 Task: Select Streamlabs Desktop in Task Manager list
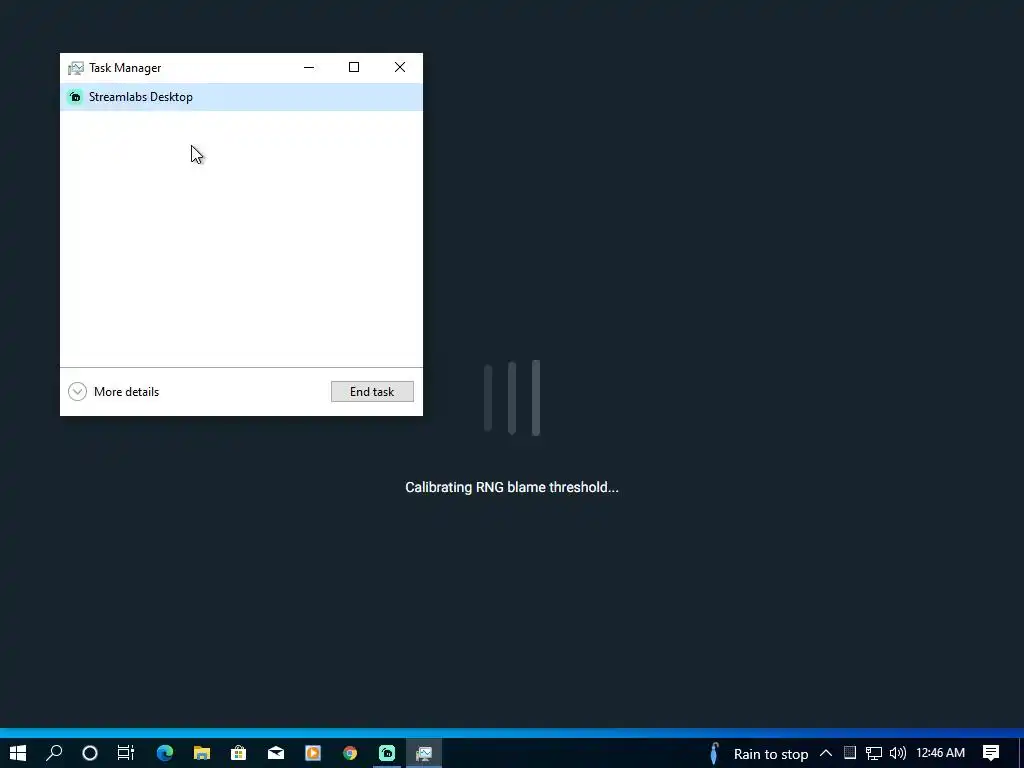click(x=241, y=97)
